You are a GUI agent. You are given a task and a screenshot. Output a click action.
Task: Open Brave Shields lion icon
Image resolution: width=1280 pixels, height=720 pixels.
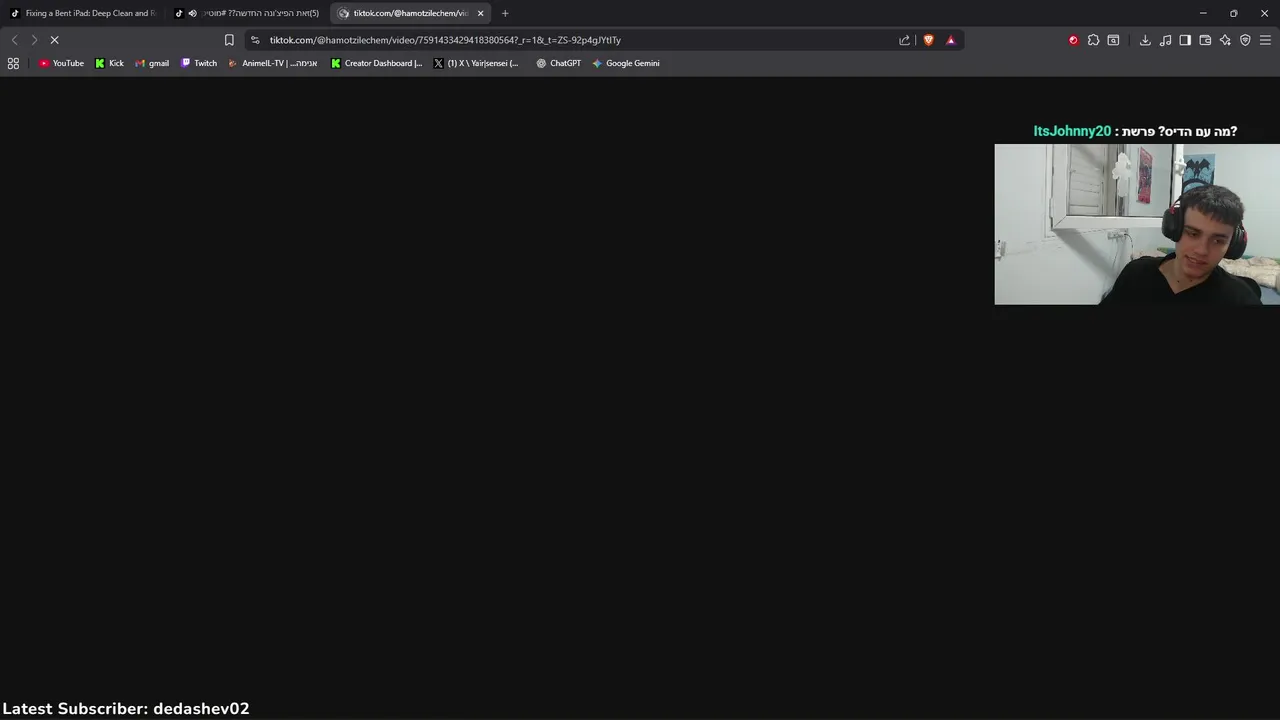pos(929,40)
